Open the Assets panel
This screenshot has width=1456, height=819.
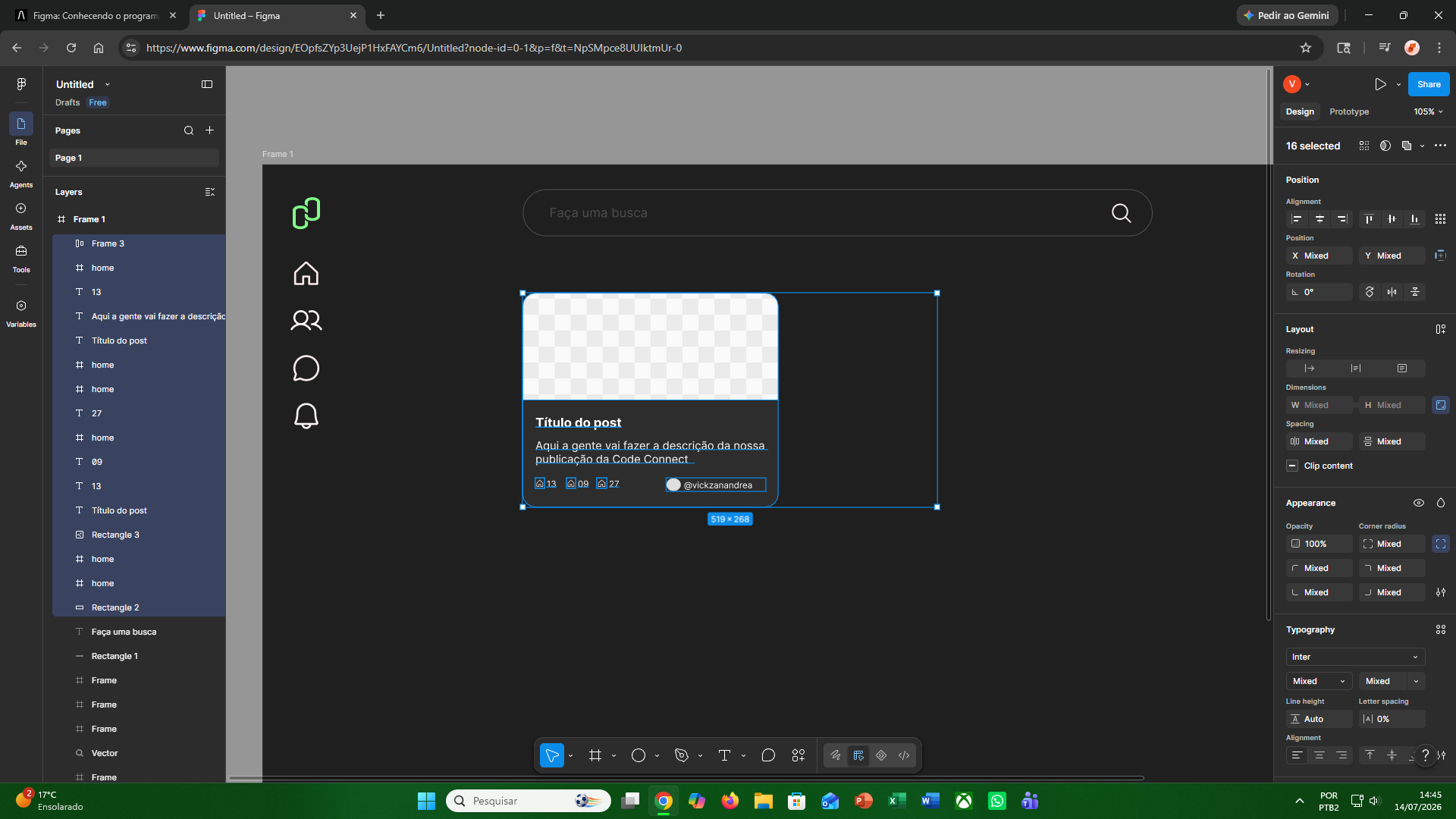click(x=21, y=215)
